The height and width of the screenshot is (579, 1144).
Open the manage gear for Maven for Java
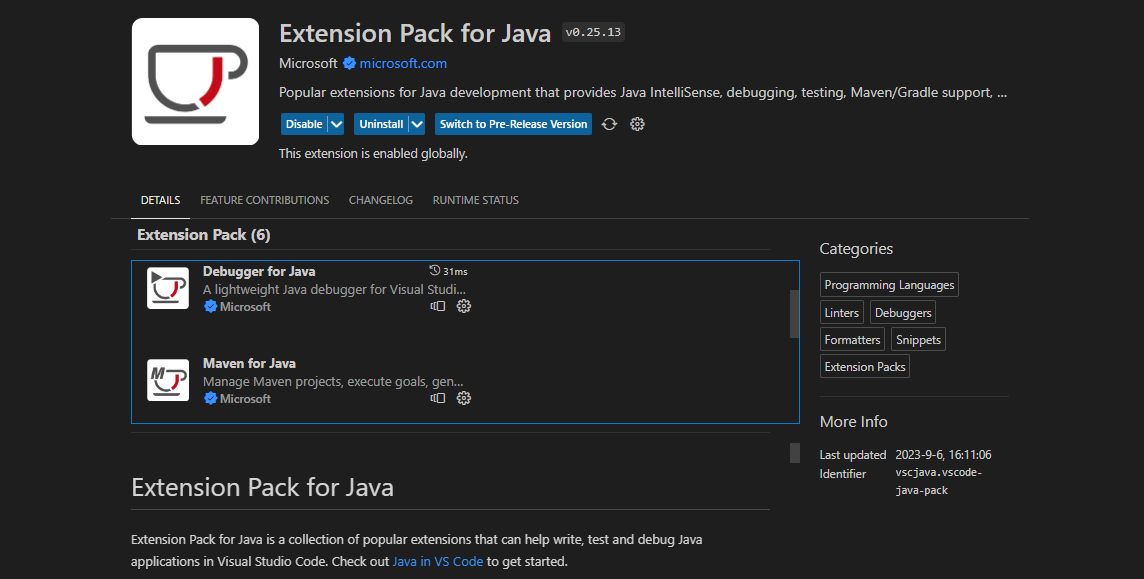pyautogui.click(x=463, y=398)
